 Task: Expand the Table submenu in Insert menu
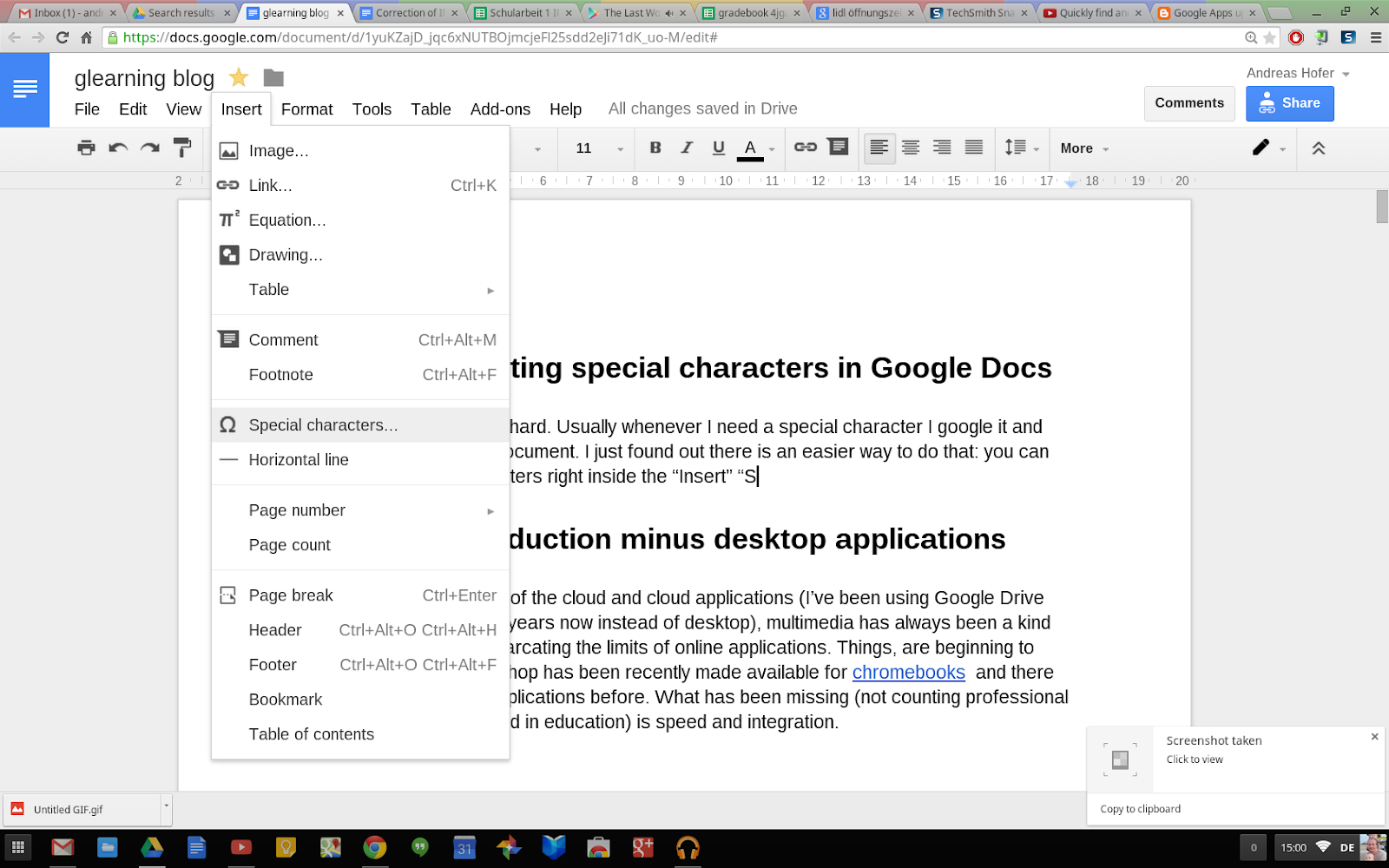tap(360, 290)
